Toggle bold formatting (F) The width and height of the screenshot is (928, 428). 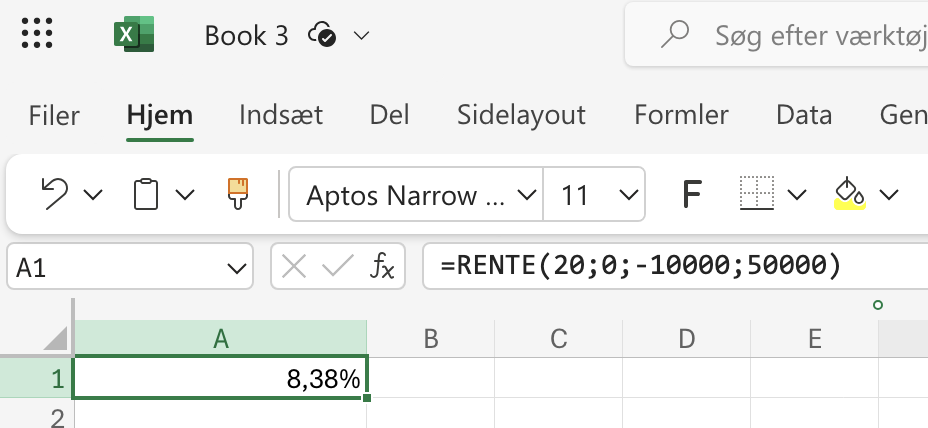690,194
